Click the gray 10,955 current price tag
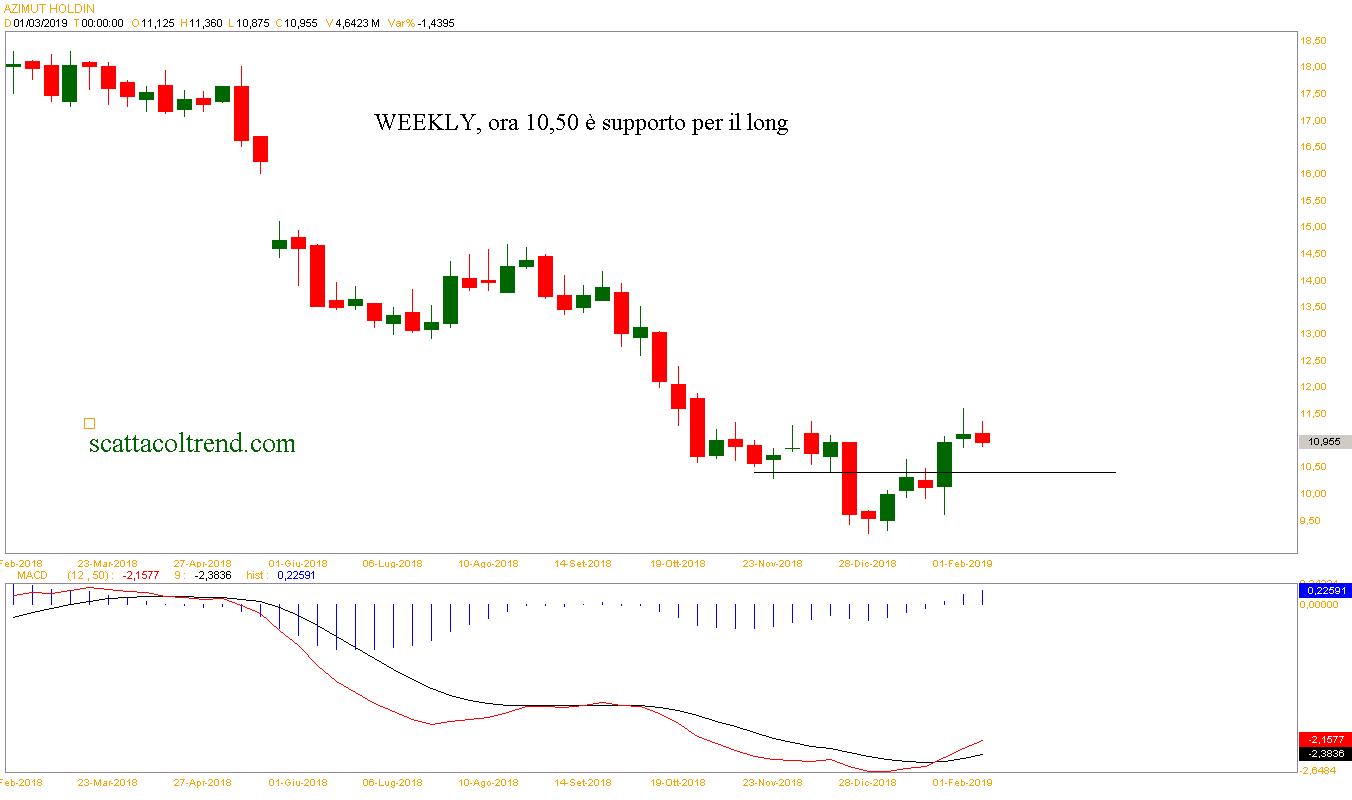 coord(1324,442)
